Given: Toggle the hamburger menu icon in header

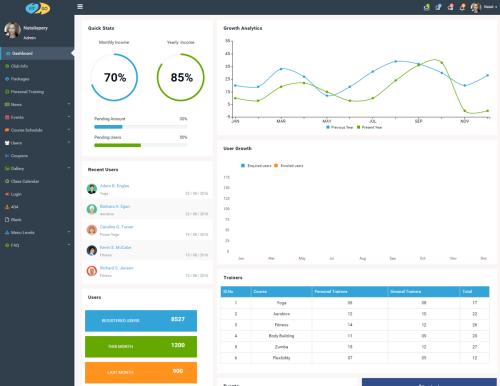Looking at the screenshot, I should (80, 6).
